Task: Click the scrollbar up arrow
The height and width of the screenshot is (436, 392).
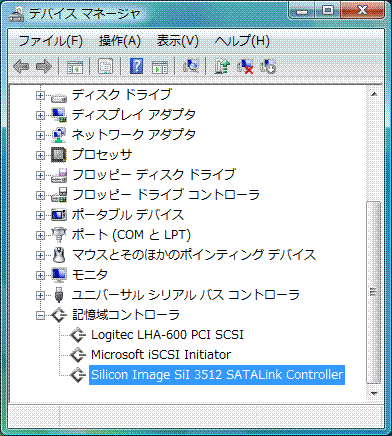Action: [x=374, y=94]
